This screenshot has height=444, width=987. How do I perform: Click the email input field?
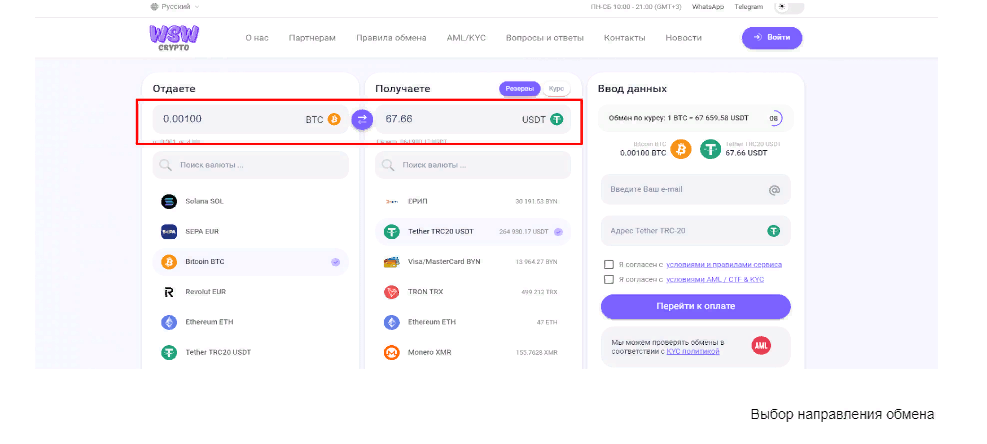[x=684, y=189]
